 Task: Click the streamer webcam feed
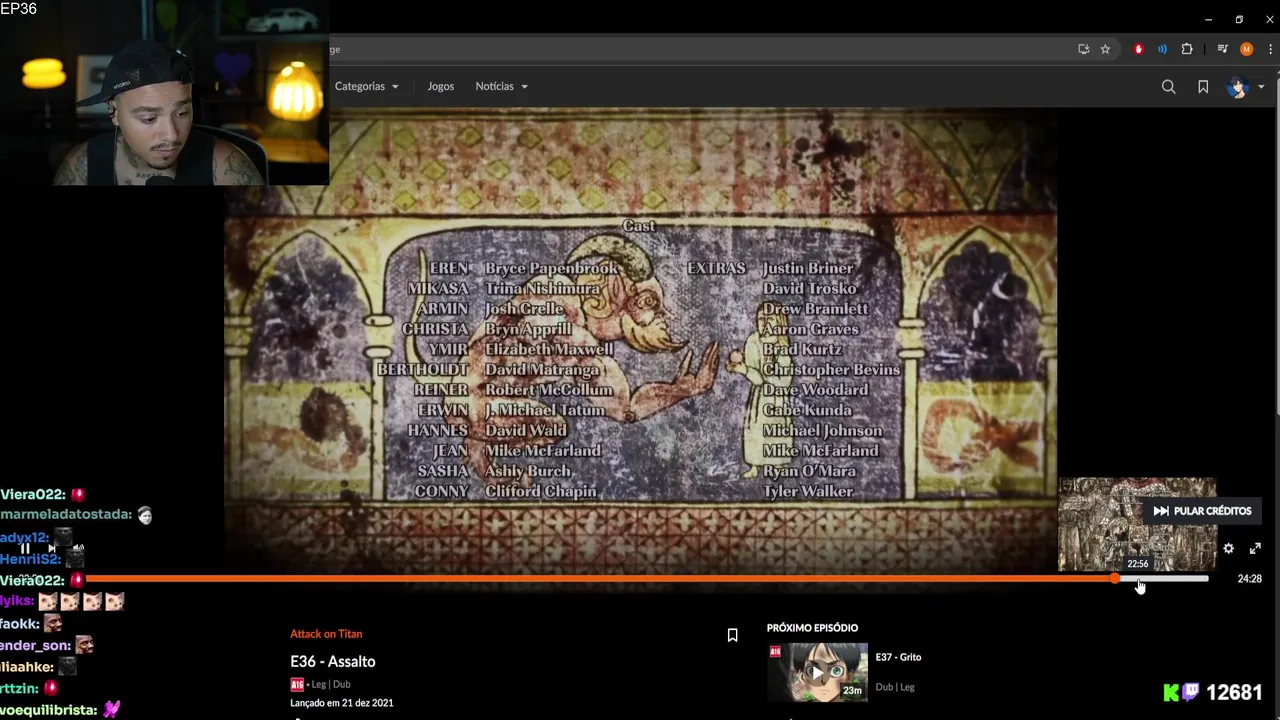(165, 93)
